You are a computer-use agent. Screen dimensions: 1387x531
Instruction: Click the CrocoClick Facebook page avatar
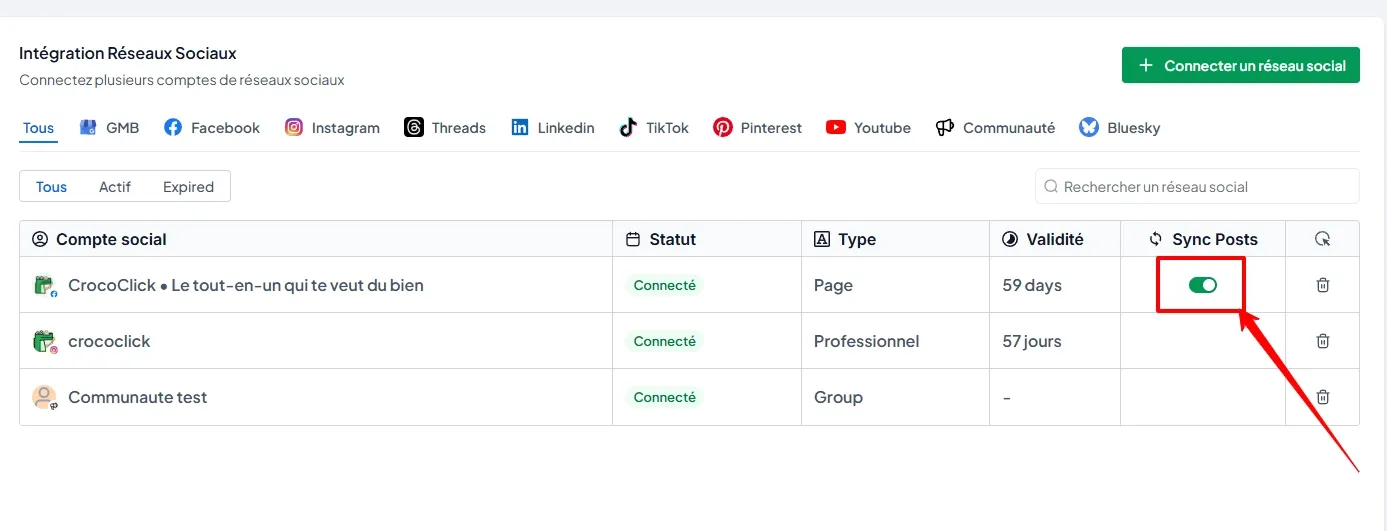point(44,286)
